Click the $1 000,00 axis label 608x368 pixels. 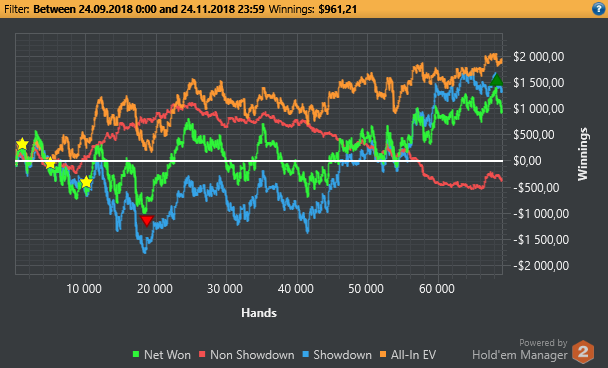click(x=539, y=109)
